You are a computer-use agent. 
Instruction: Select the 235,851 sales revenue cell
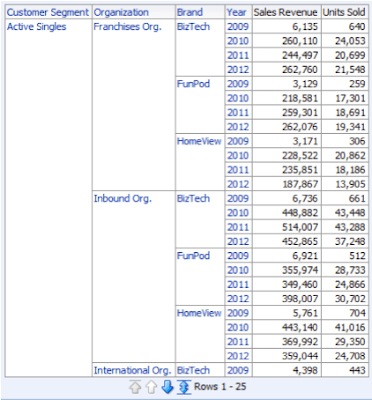pos(287,170)
